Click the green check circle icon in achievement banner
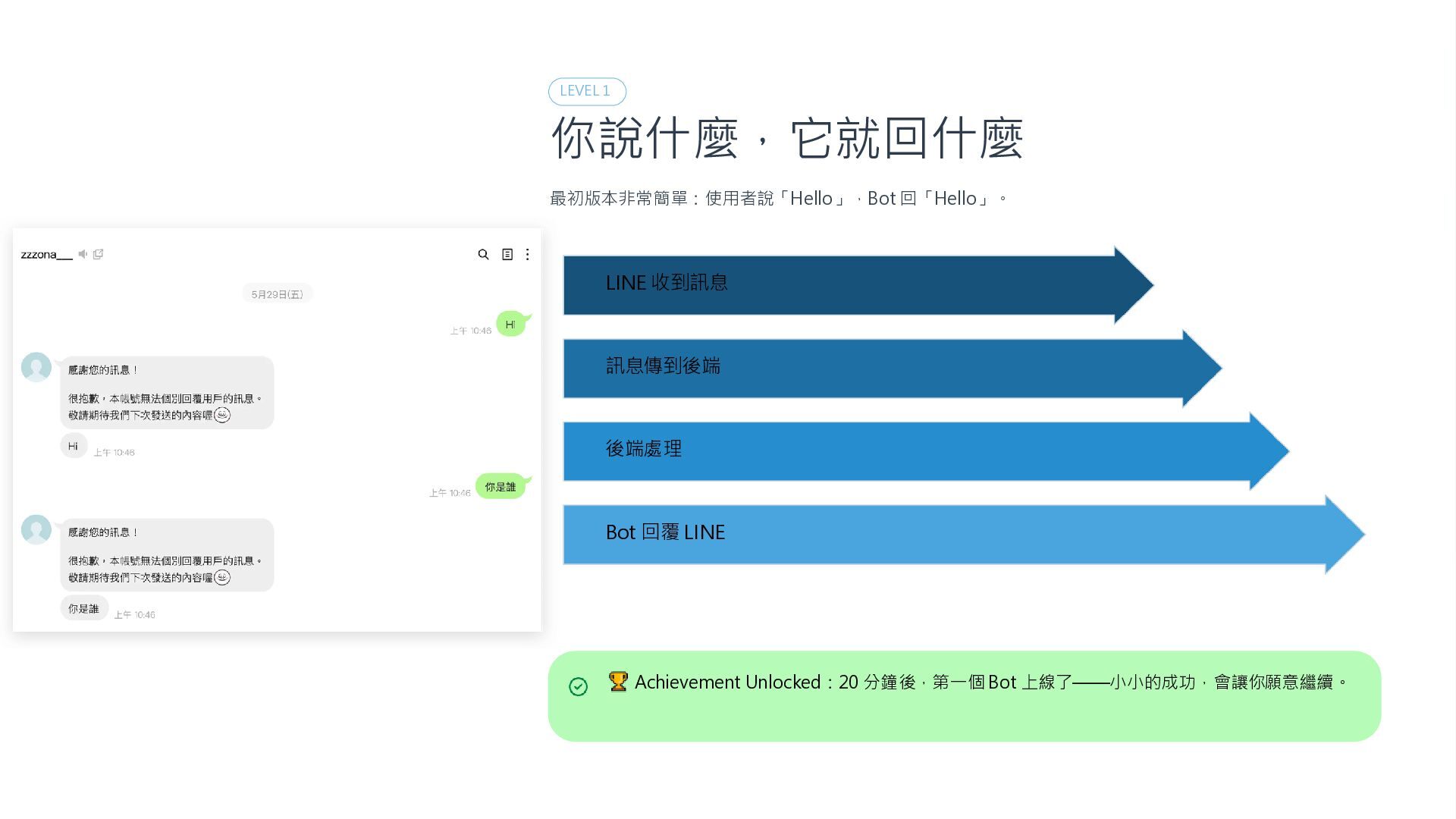This screenshot has height=819, width=1456. pos(578,686)
